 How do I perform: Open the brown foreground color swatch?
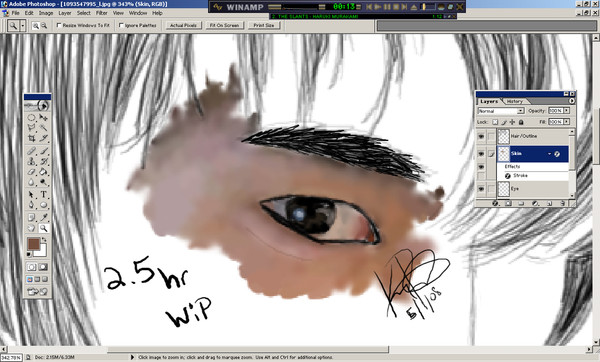click(x=33, y=243)
